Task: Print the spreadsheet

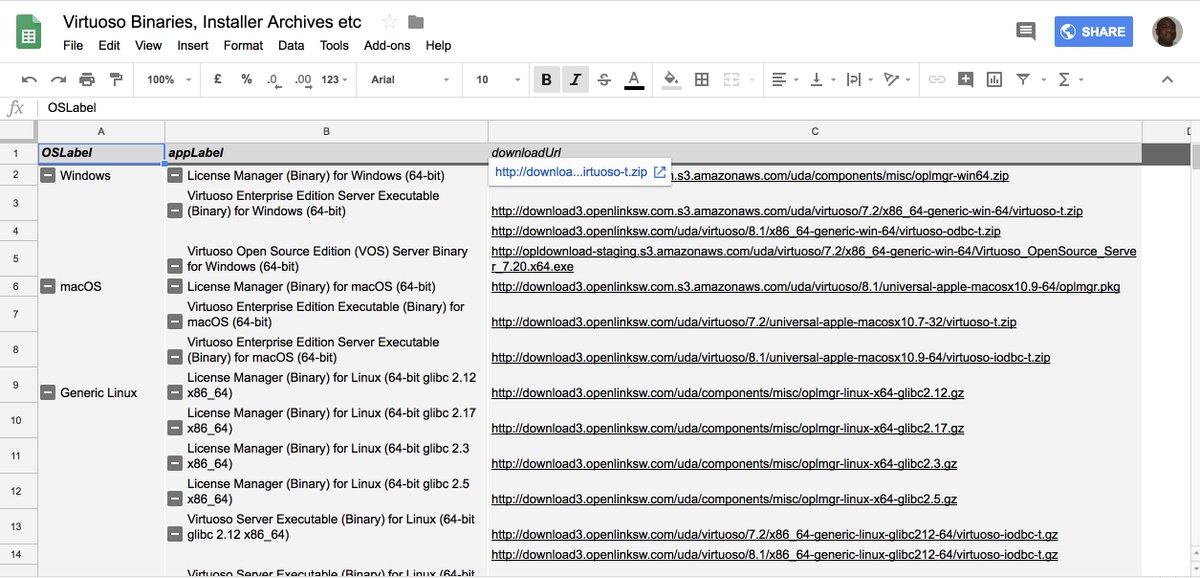Action: tap(87, 80)
